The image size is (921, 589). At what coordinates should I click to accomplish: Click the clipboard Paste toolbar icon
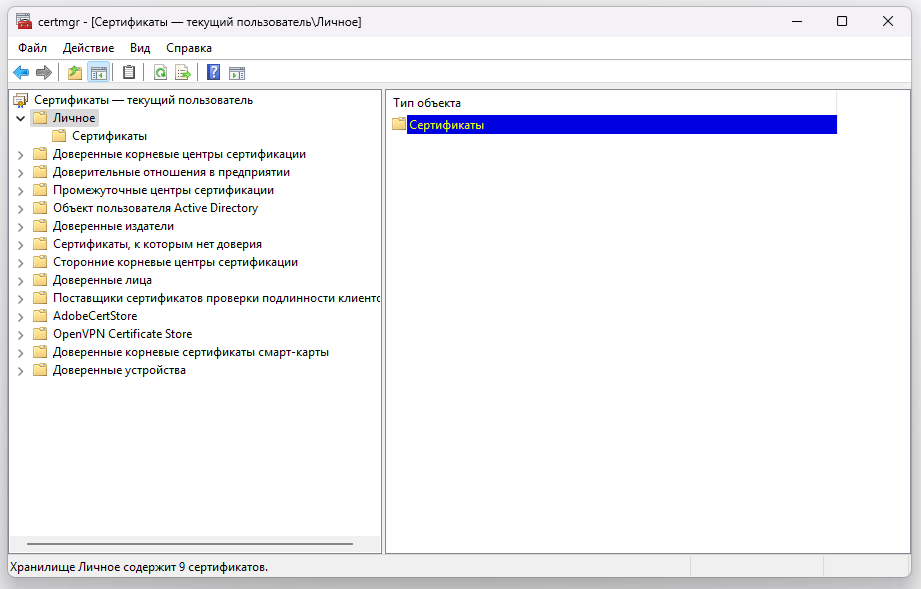(x=129, y=72)
